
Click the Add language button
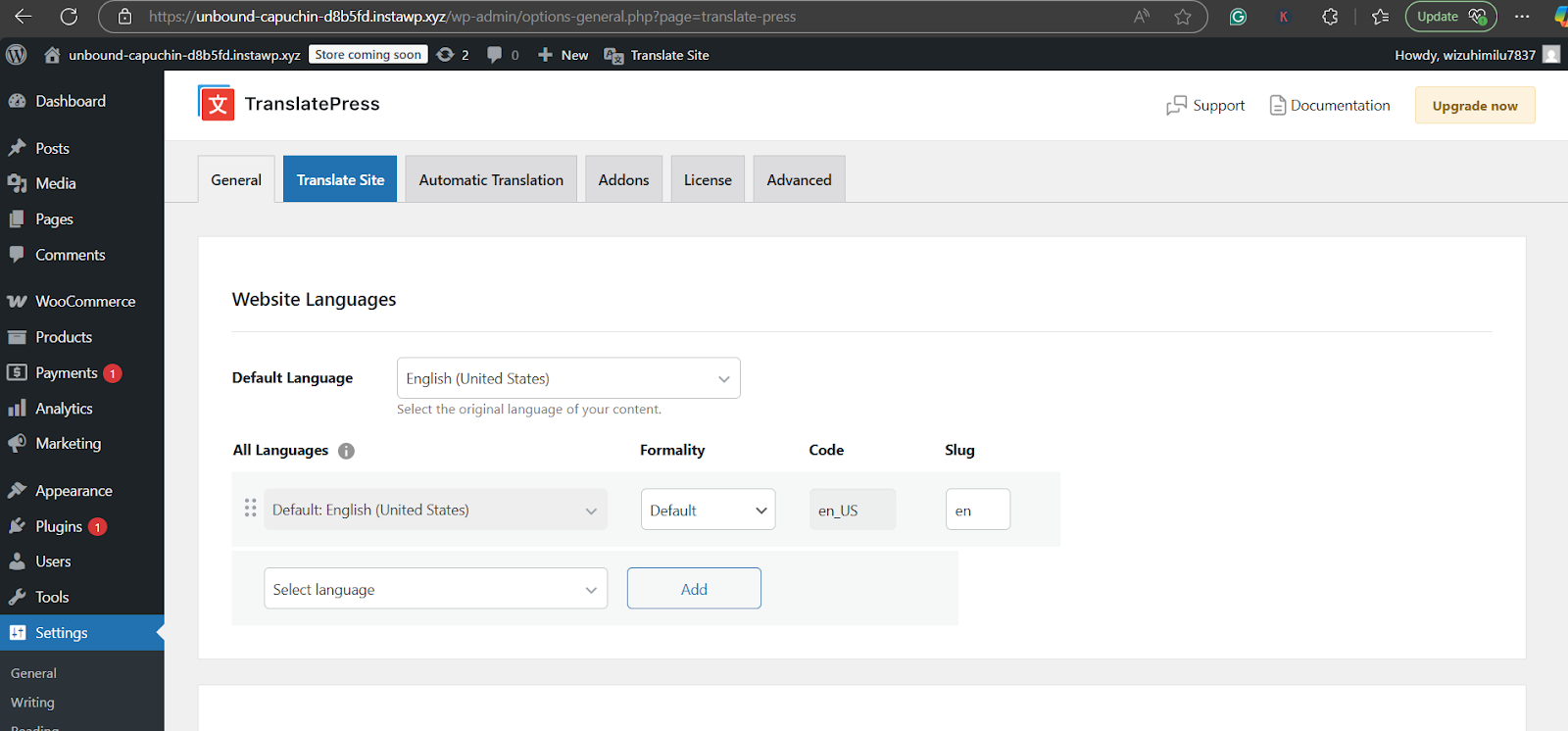click(694, 589)
